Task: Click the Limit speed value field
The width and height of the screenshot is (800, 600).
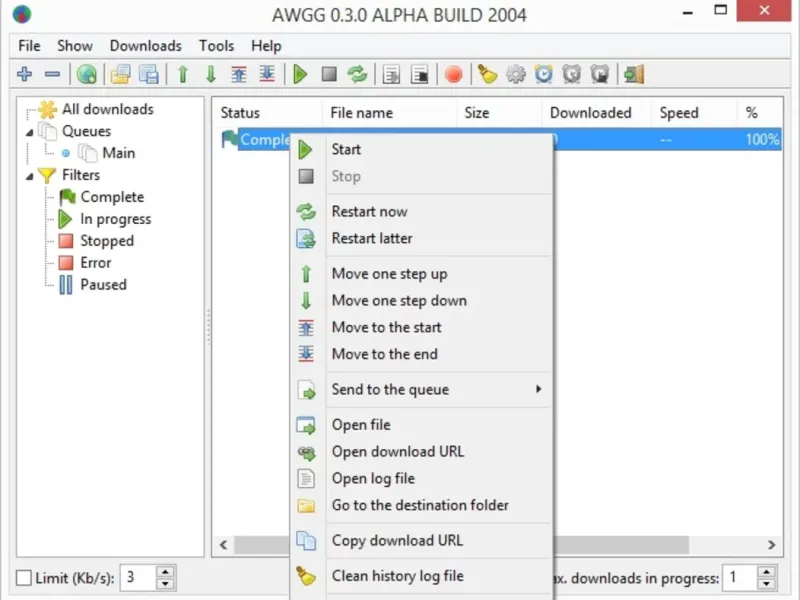Action: tap(138, 578)
